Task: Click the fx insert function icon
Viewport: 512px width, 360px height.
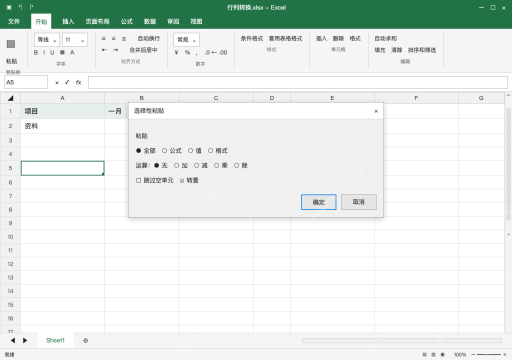Action: 78,82
